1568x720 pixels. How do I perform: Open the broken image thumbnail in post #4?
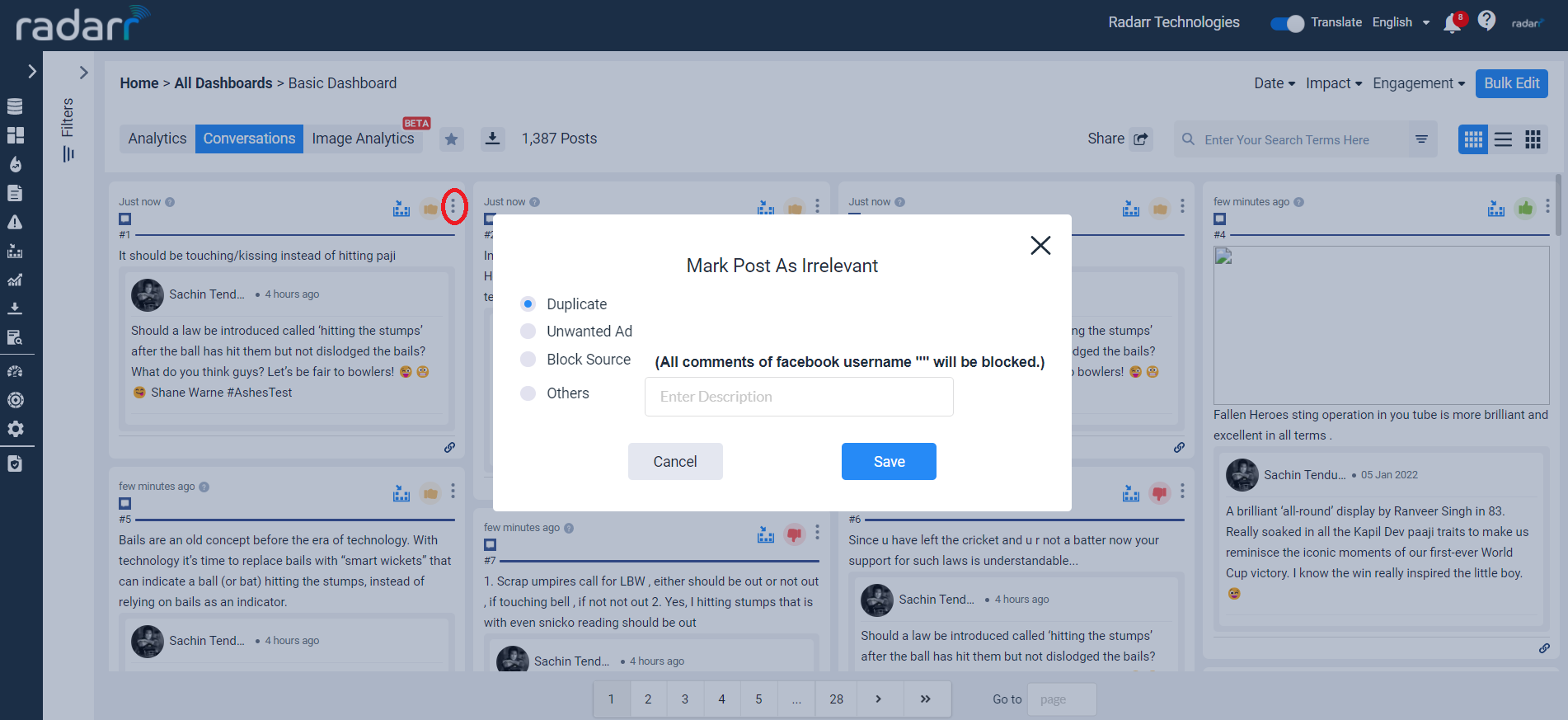click(x=1381, y=325)
